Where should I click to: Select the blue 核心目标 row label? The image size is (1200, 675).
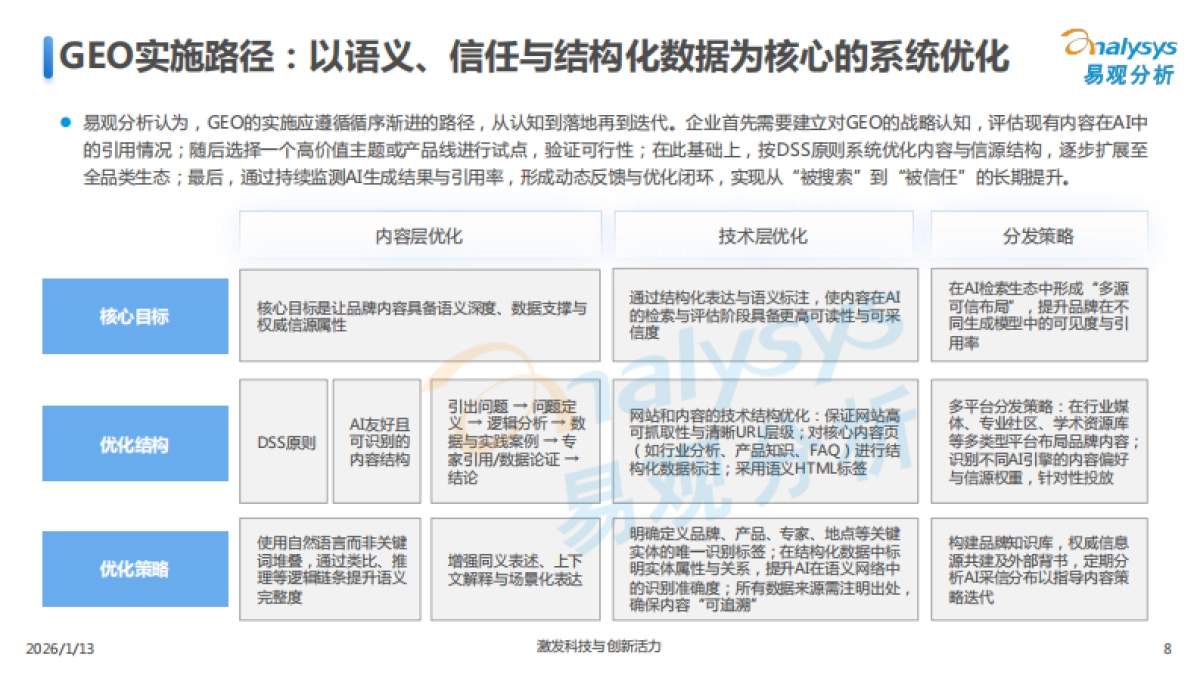pos(134,316)
